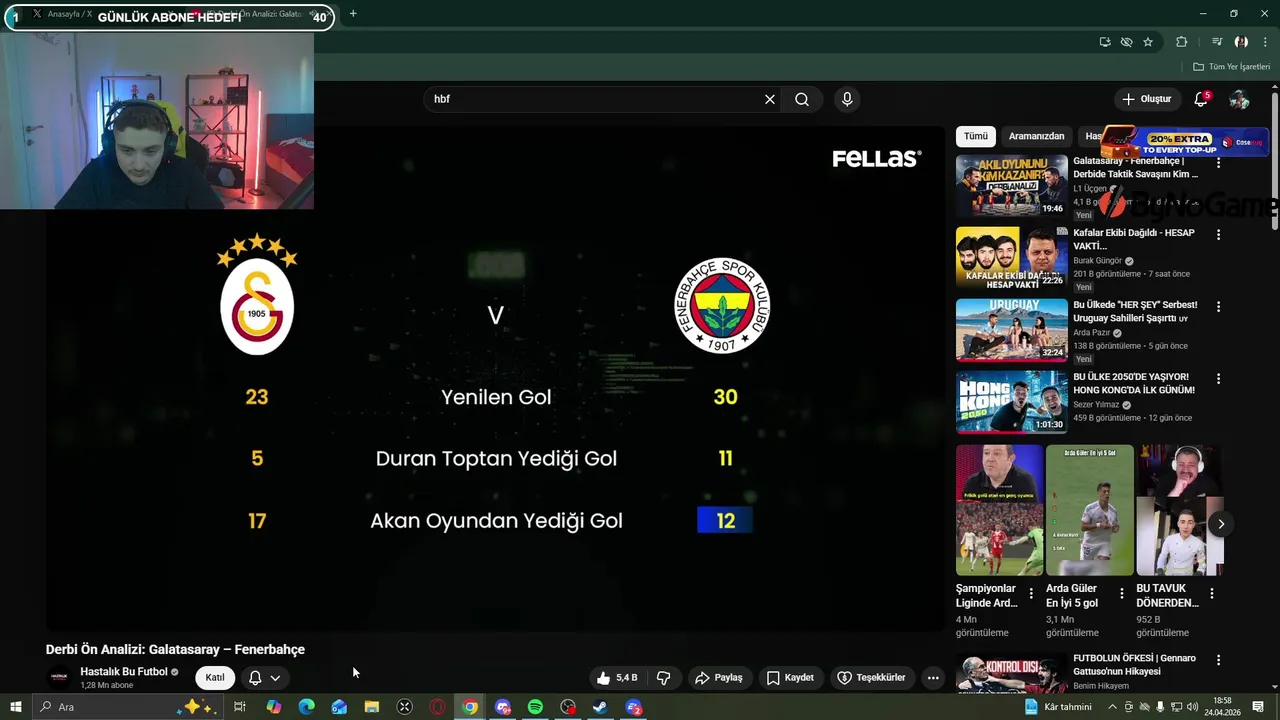The height and width of the screenshot is (720, 1280).
Task: Click the magnifier search button
Action: pyautogui.click(x=802, y=99)
